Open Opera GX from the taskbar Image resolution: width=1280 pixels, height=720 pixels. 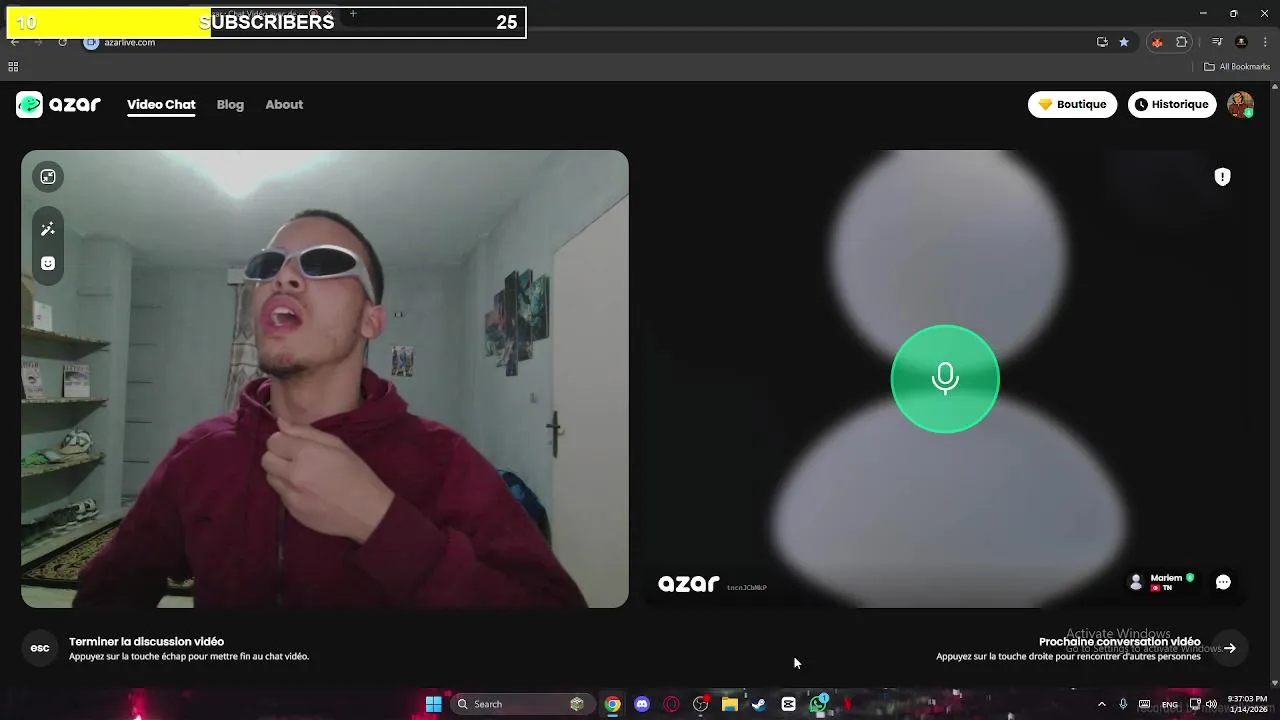pos(671,704)
